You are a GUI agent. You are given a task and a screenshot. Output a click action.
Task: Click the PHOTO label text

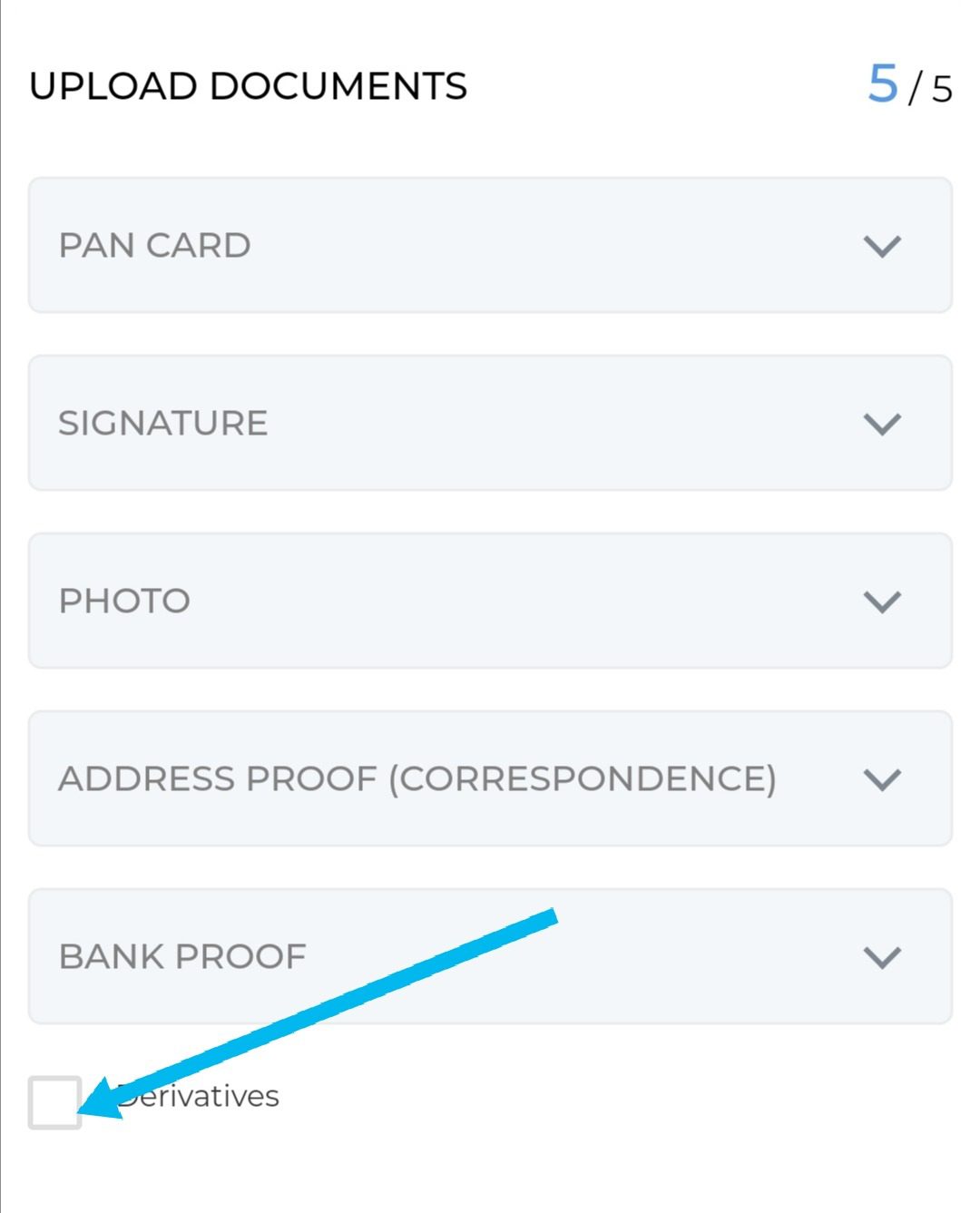pyautogui.click(x=124, y=602)
